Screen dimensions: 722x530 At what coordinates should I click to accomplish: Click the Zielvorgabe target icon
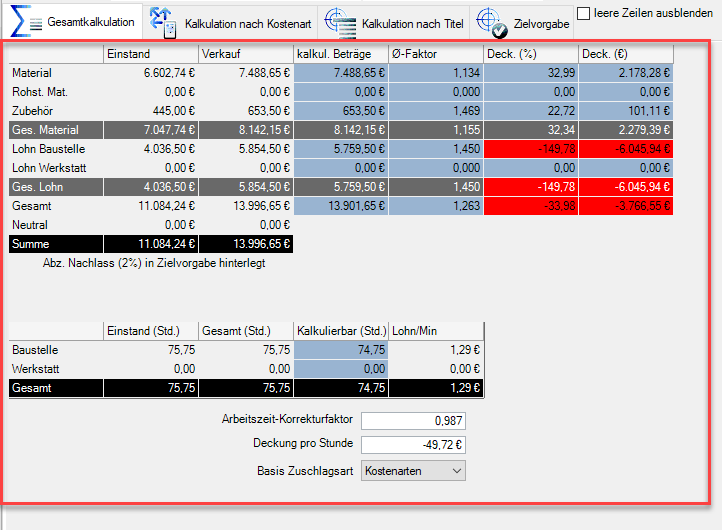[x=489, y=20]
